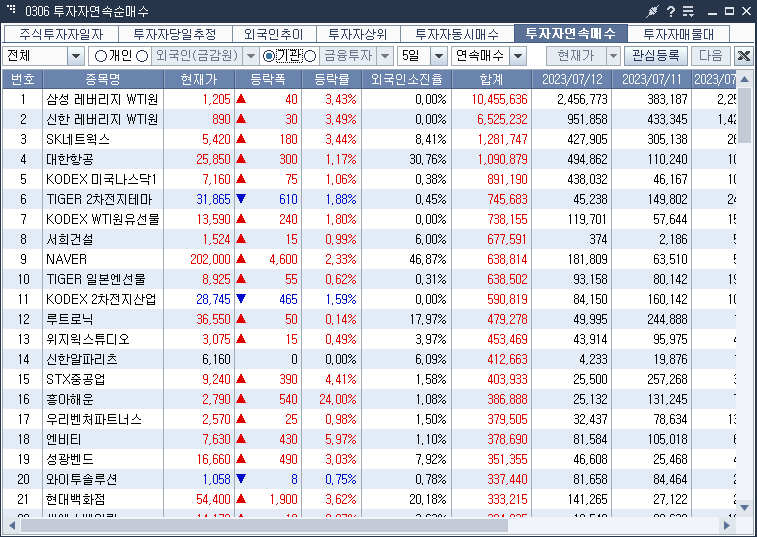Switch to 주식투자자일자 tab
This screenshot has height=537, width=757.
click(61, 34)
